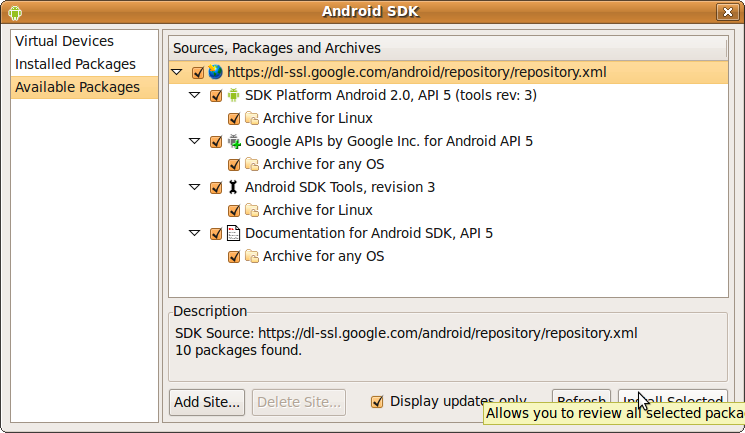The image size is (745, 433).
Task: Collapse the Google APIs node
Action: [195, 142]
